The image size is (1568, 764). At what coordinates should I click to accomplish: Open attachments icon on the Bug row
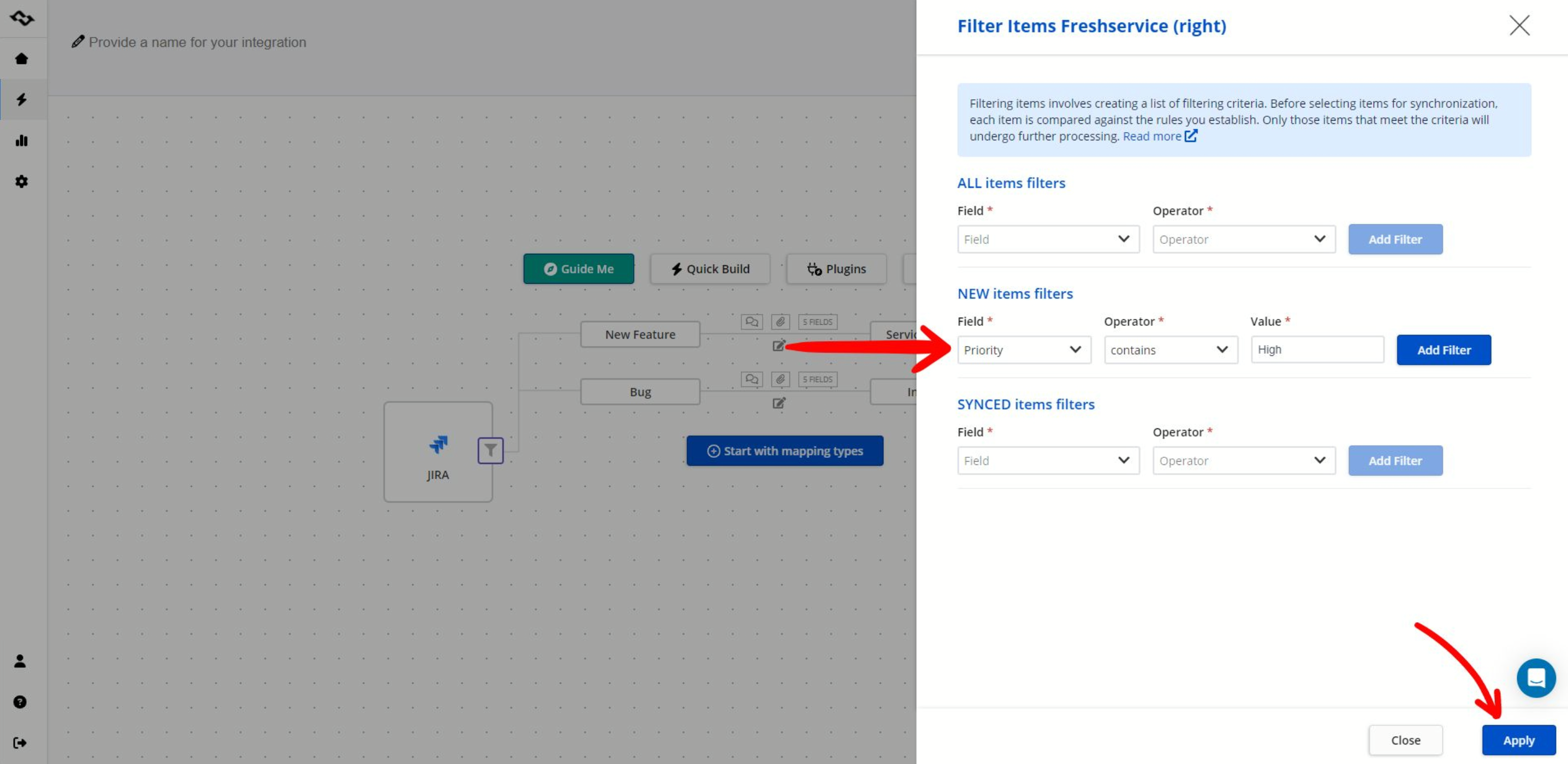point(780,379)
